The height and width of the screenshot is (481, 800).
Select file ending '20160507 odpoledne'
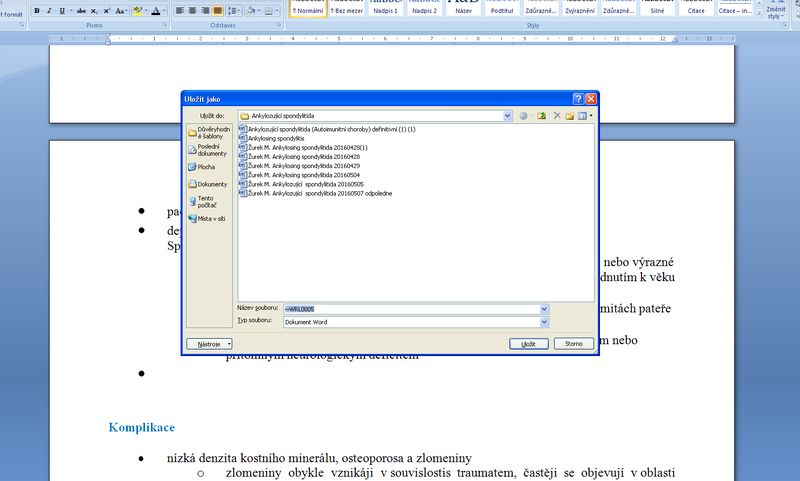point(320,193)
